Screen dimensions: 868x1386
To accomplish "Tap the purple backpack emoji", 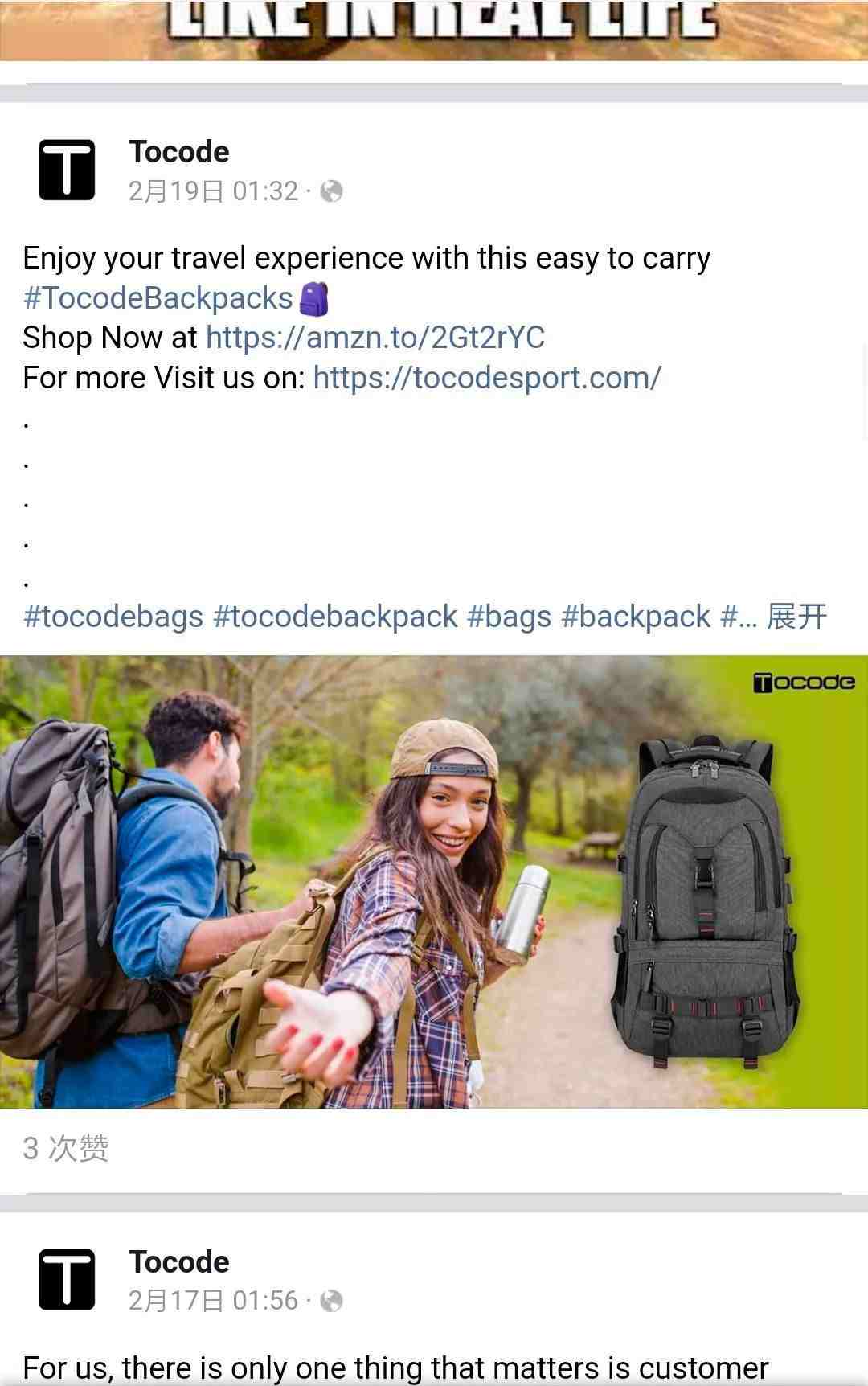I will coord(314,298).
